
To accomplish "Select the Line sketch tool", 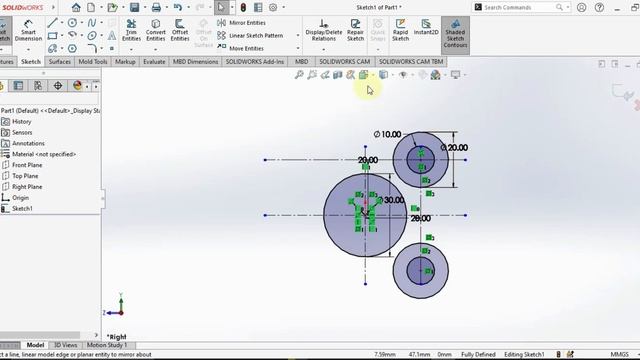I will click(52, 23).
